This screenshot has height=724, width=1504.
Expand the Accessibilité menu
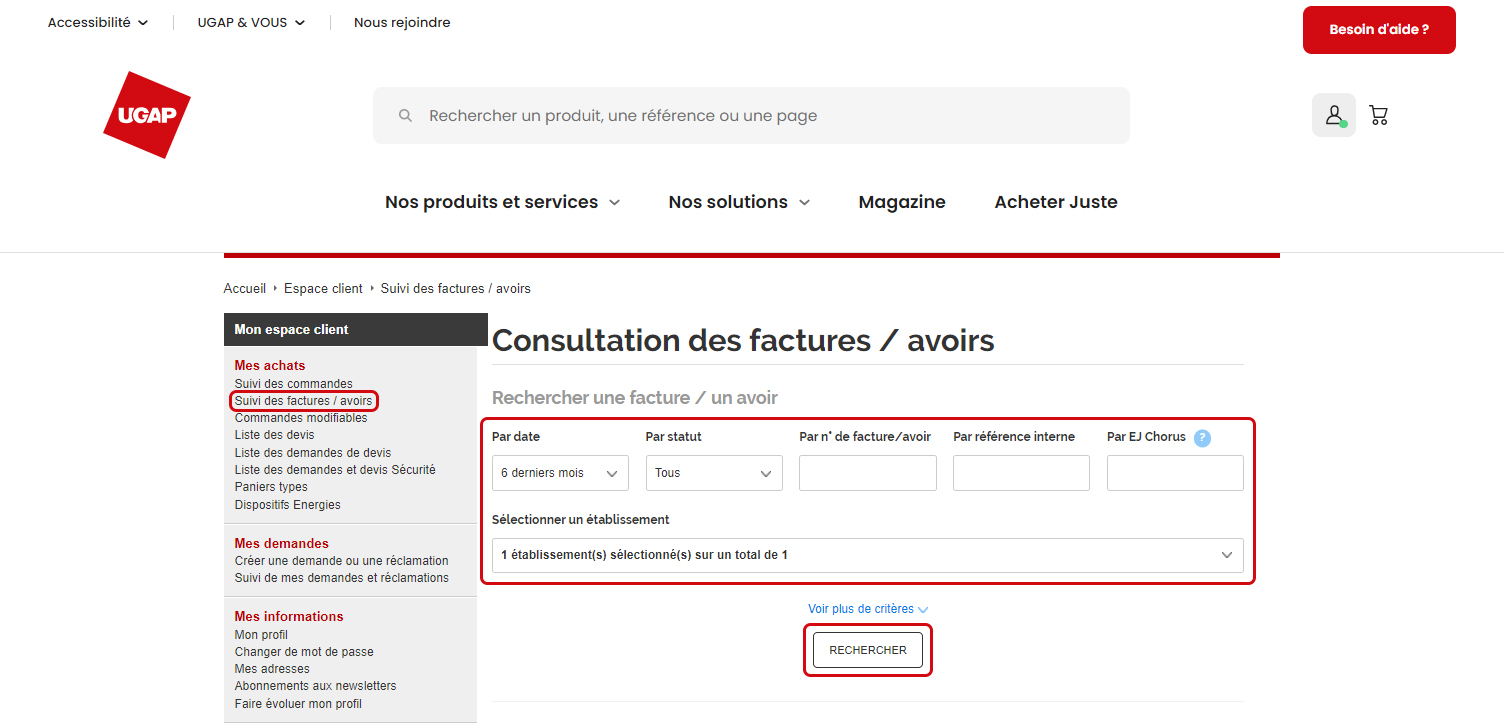point(98,22)
